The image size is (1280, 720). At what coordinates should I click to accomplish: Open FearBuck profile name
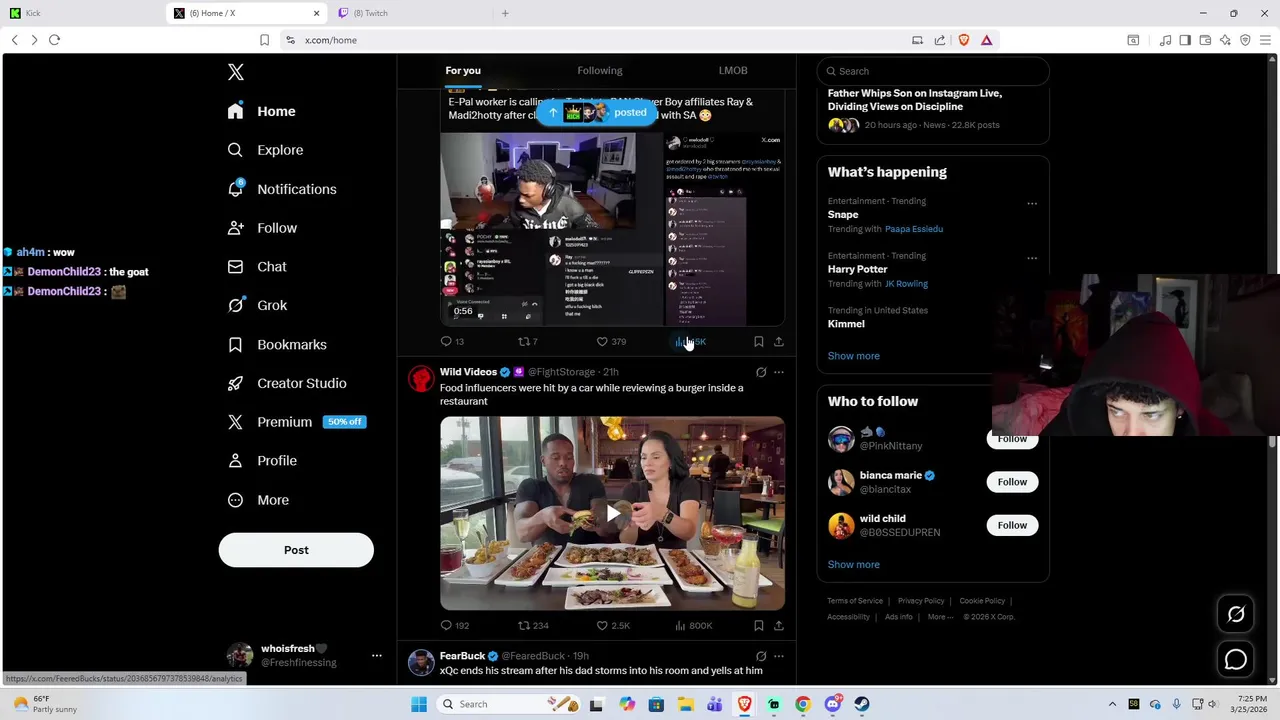[462, 656]
